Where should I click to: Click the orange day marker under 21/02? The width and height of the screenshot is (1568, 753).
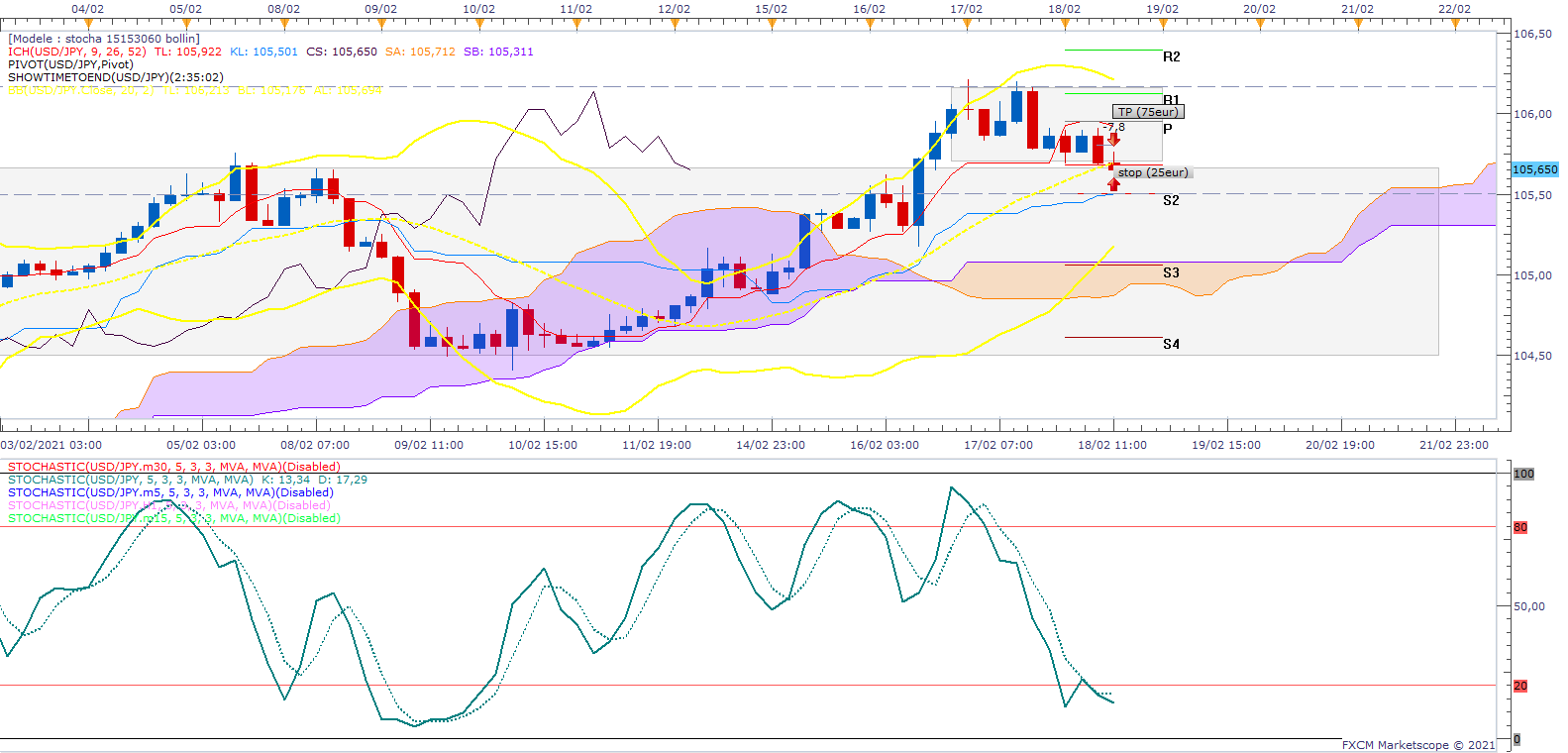1357,23
